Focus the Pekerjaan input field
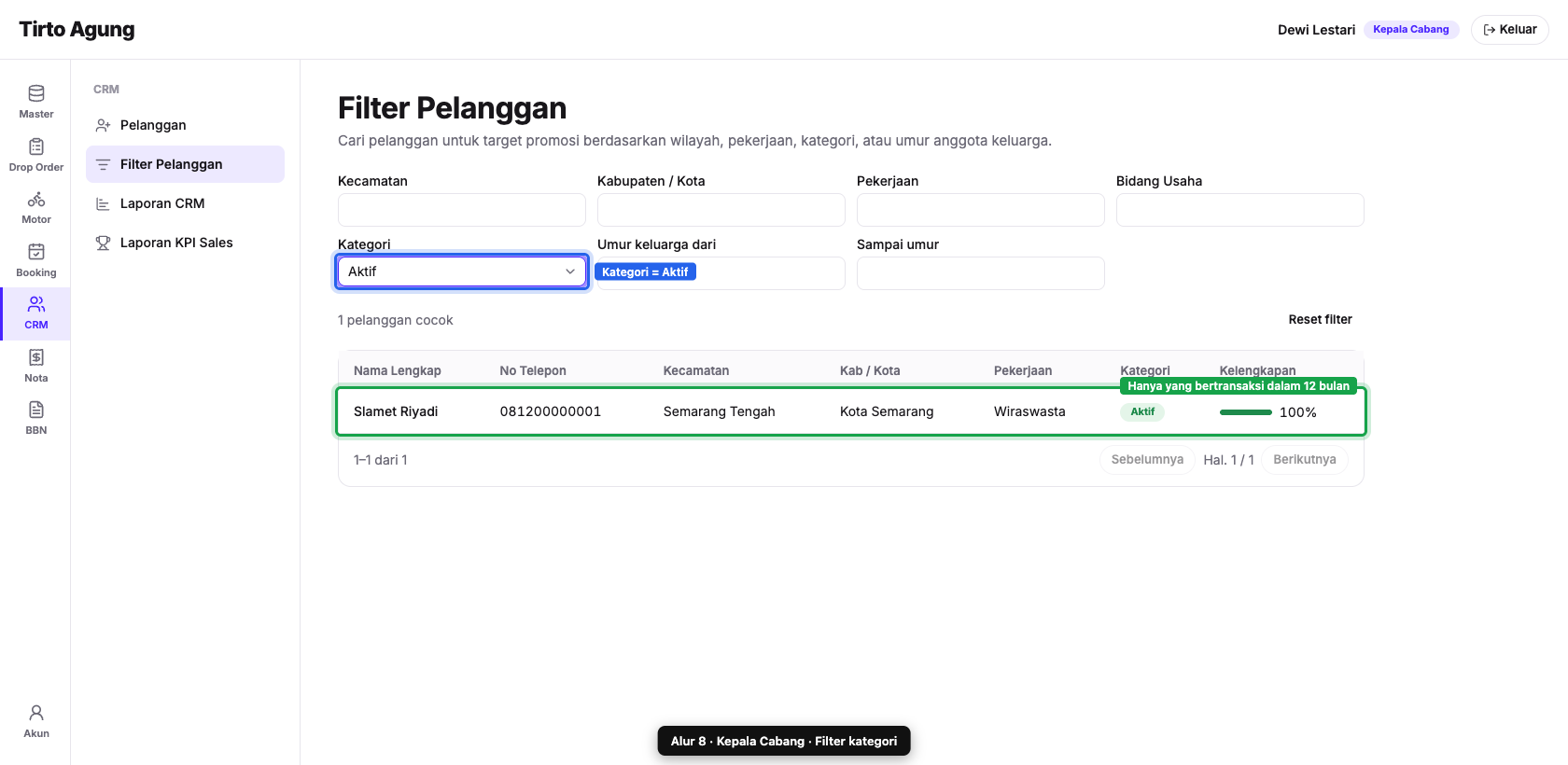This screenshot has width=1568, height=765. click(981, 210)
